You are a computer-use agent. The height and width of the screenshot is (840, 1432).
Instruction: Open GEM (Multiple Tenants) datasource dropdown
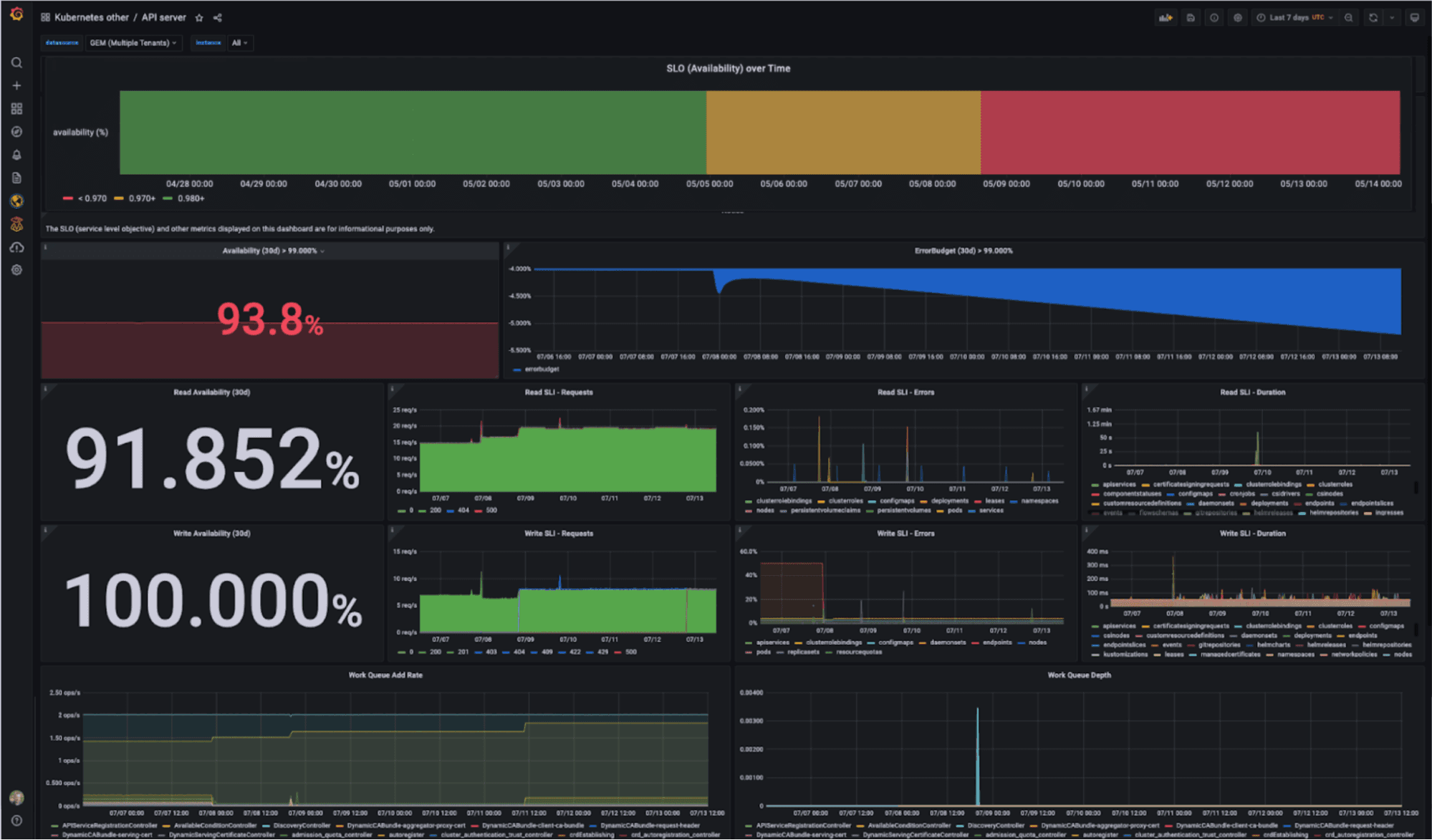tap(133, 43)
